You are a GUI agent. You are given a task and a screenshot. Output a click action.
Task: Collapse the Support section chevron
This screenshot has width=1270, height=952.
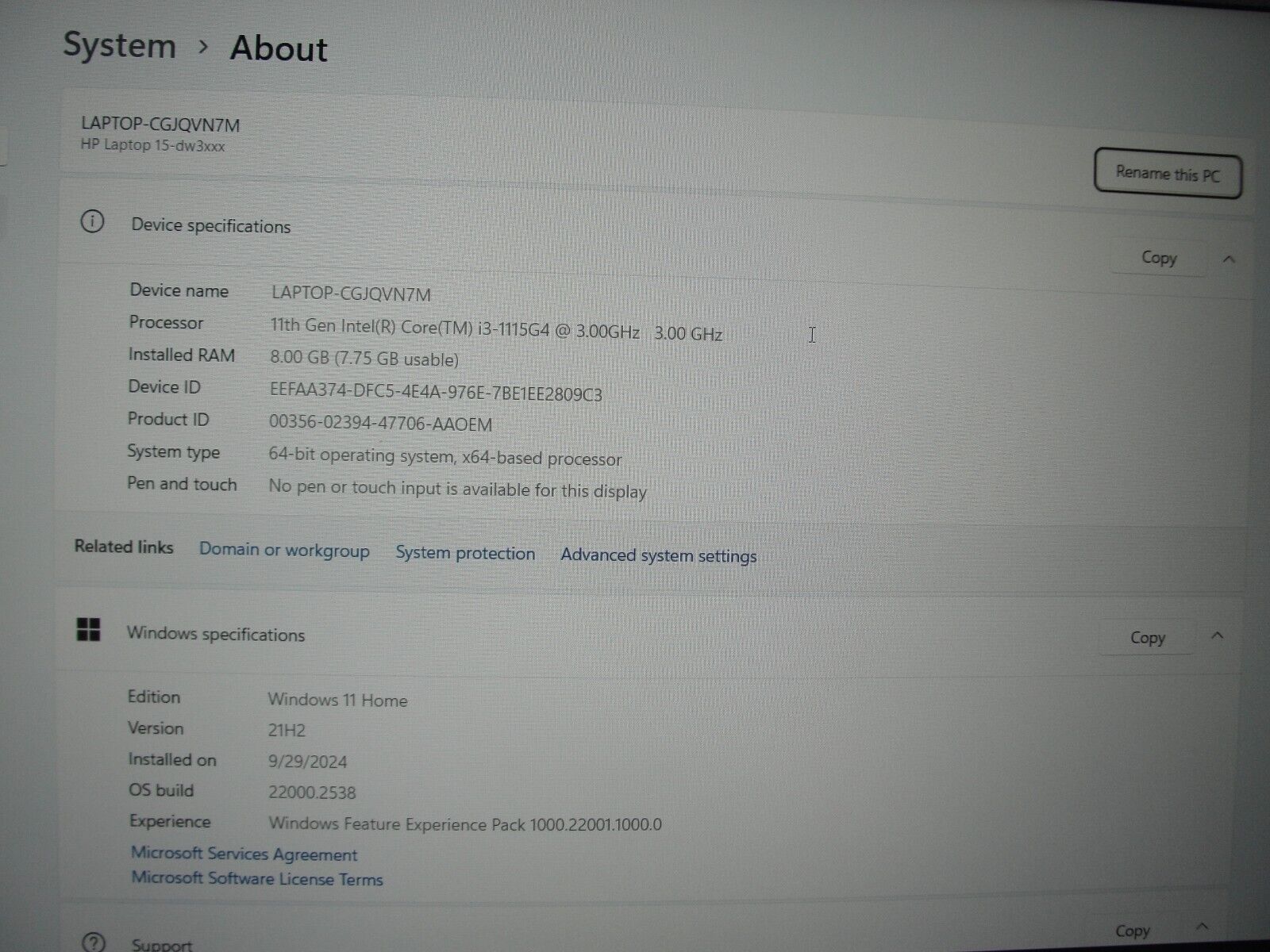click(x=1202, y=926)
